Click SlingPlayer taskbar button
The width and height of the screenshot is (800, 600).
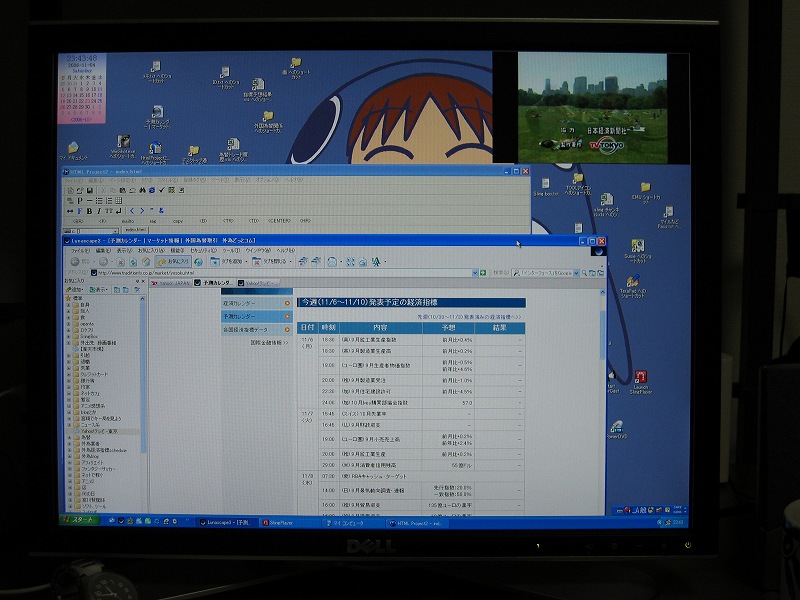(290, 523)
